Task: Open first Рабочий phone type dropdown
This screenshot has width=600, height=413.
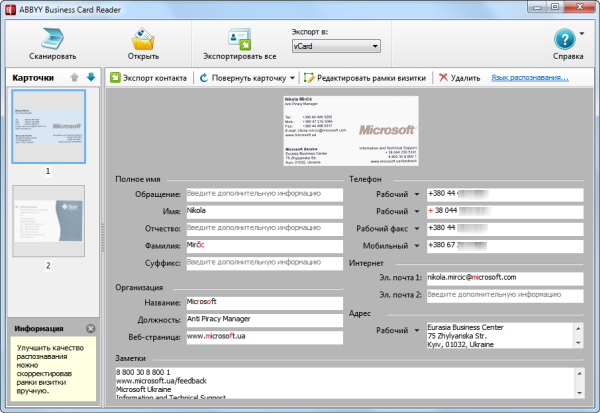Action: click(x=417, y=194)
